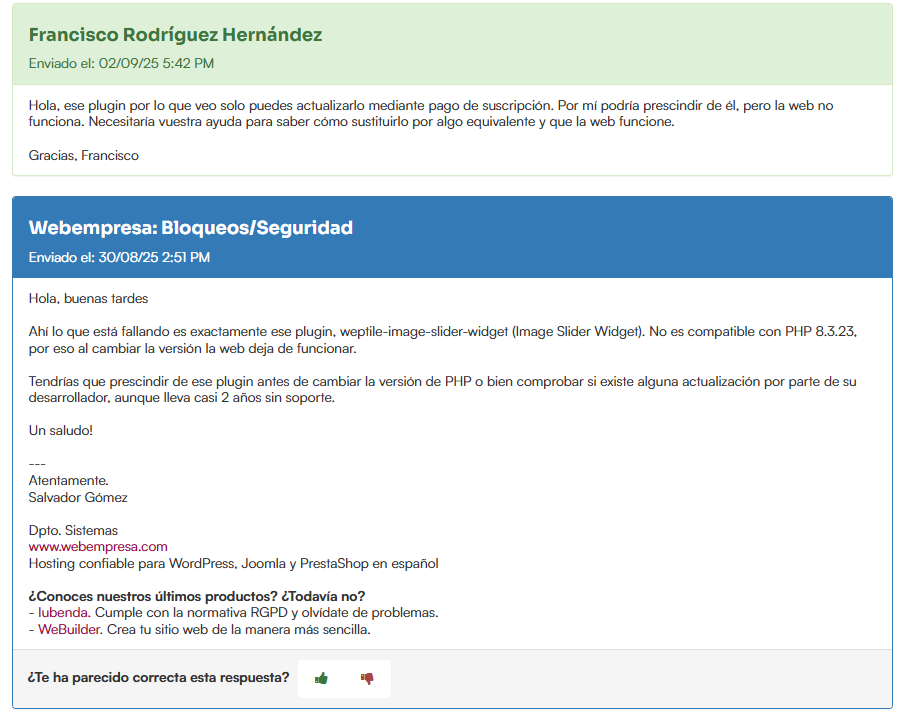Follow the WeBuilder link
The height and width of the screenshot is (712, 897).
coord(69,630)
